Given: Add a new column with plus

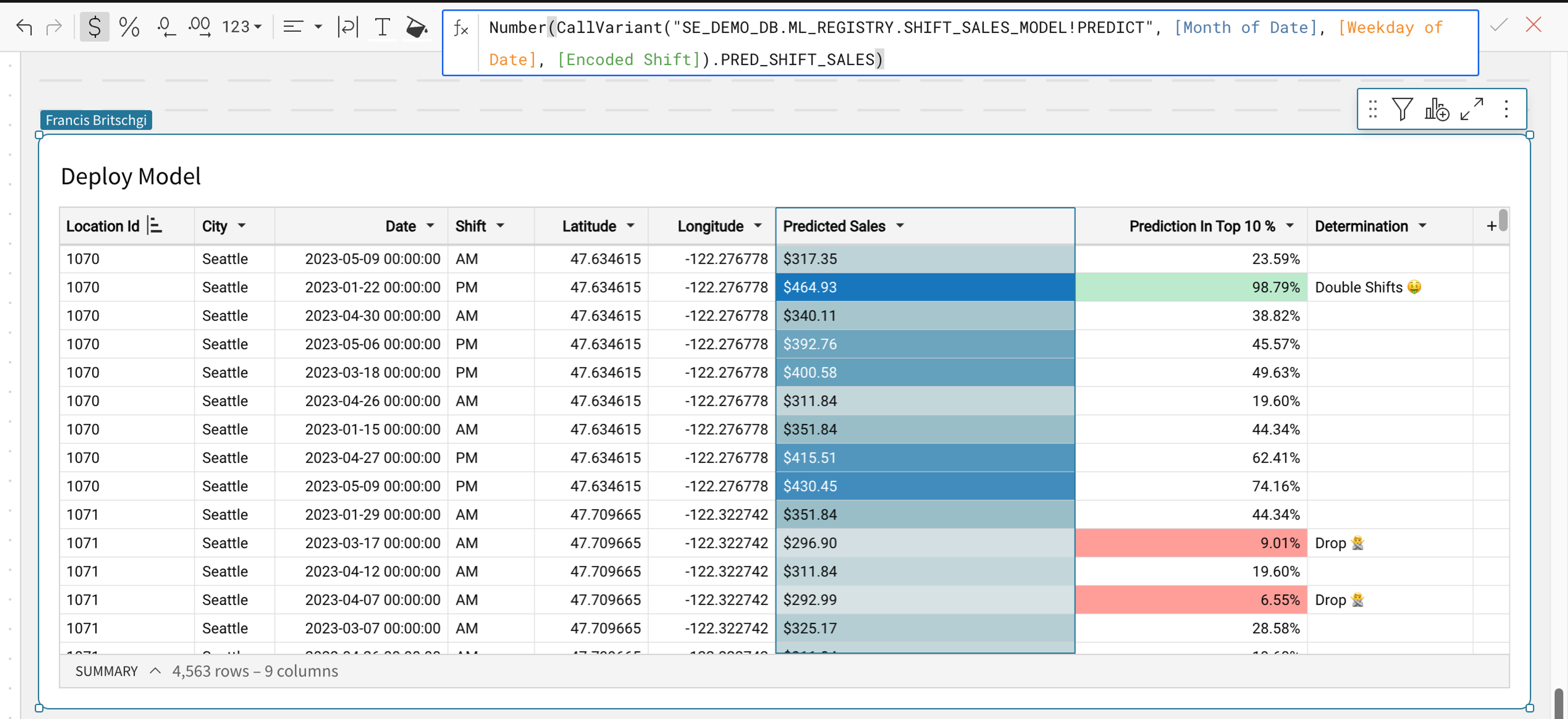Looking at the screenshot, I should (1491, 227).
